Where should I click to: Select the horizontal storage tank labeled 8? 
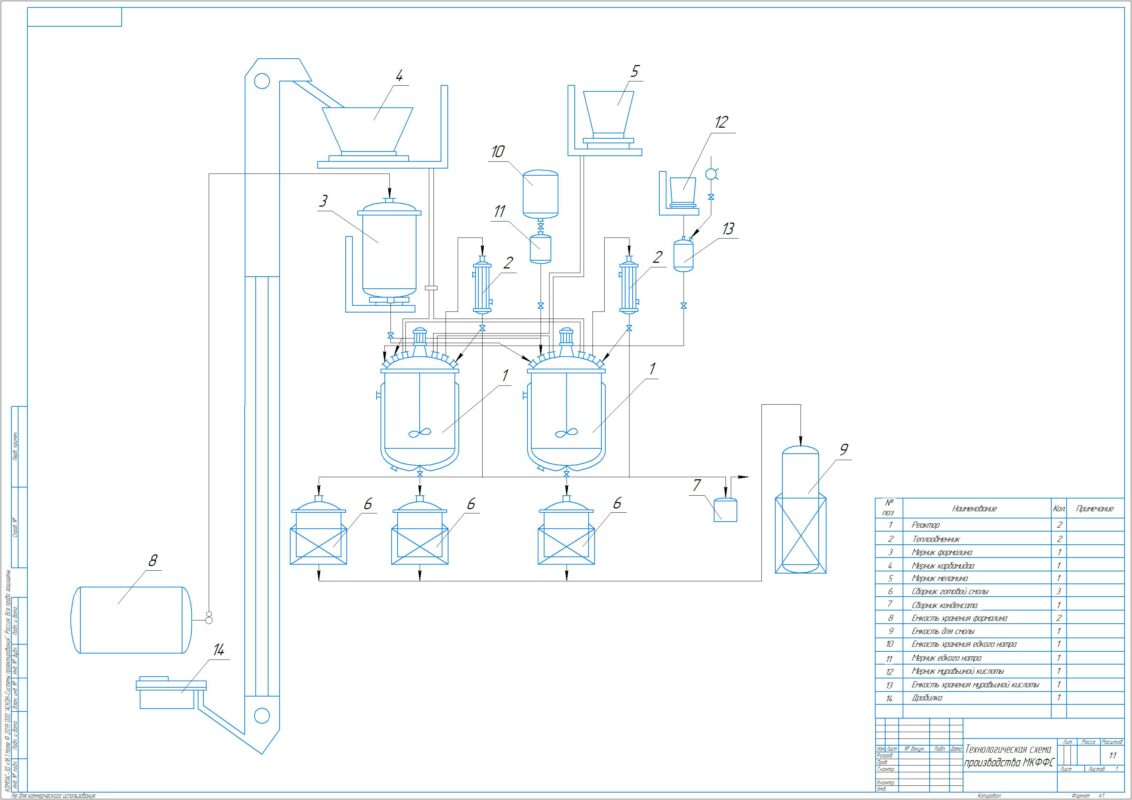click(131, 619)
